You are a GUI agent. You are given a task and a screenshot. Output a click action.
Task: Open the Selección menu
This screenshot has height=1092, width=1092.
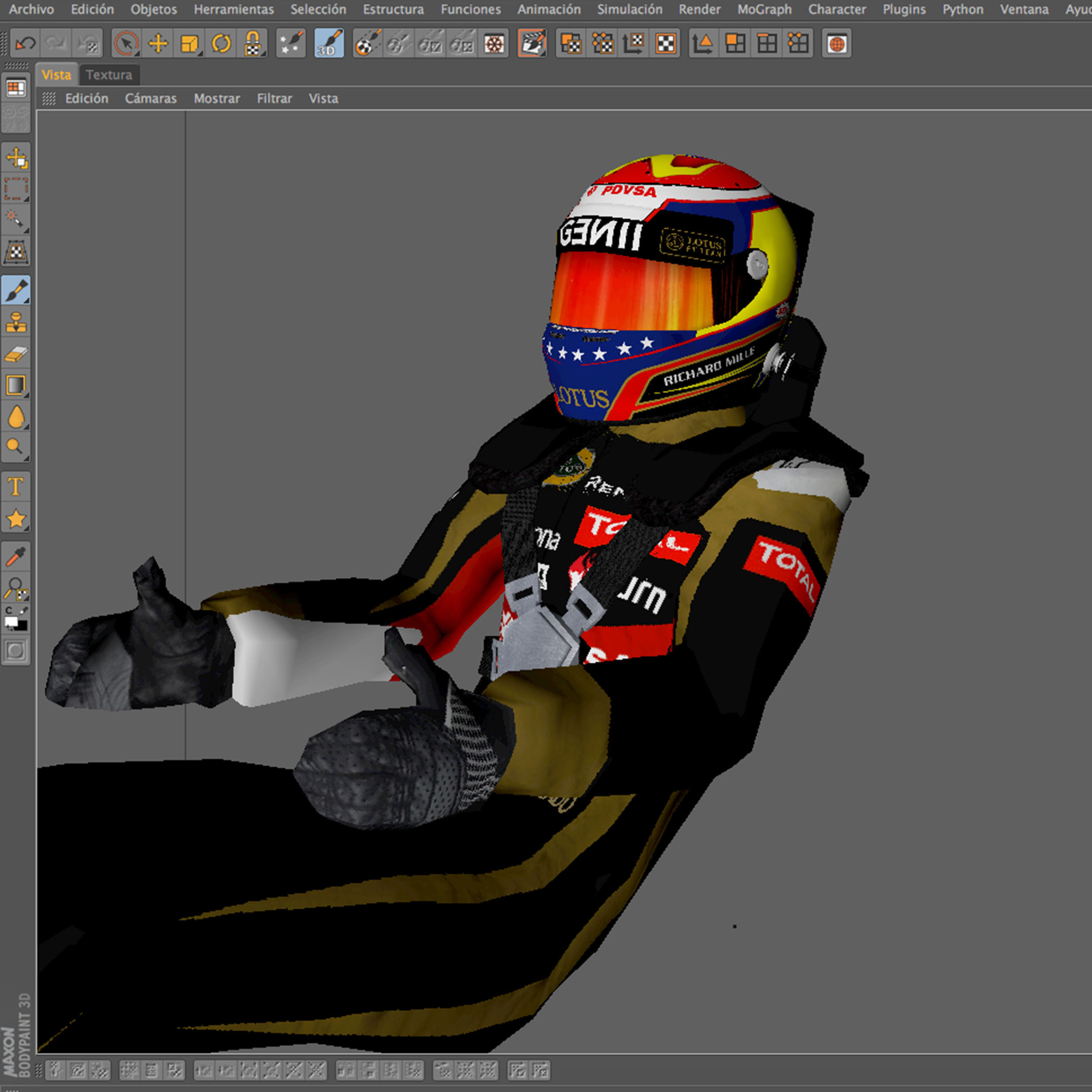click(318, 10)
